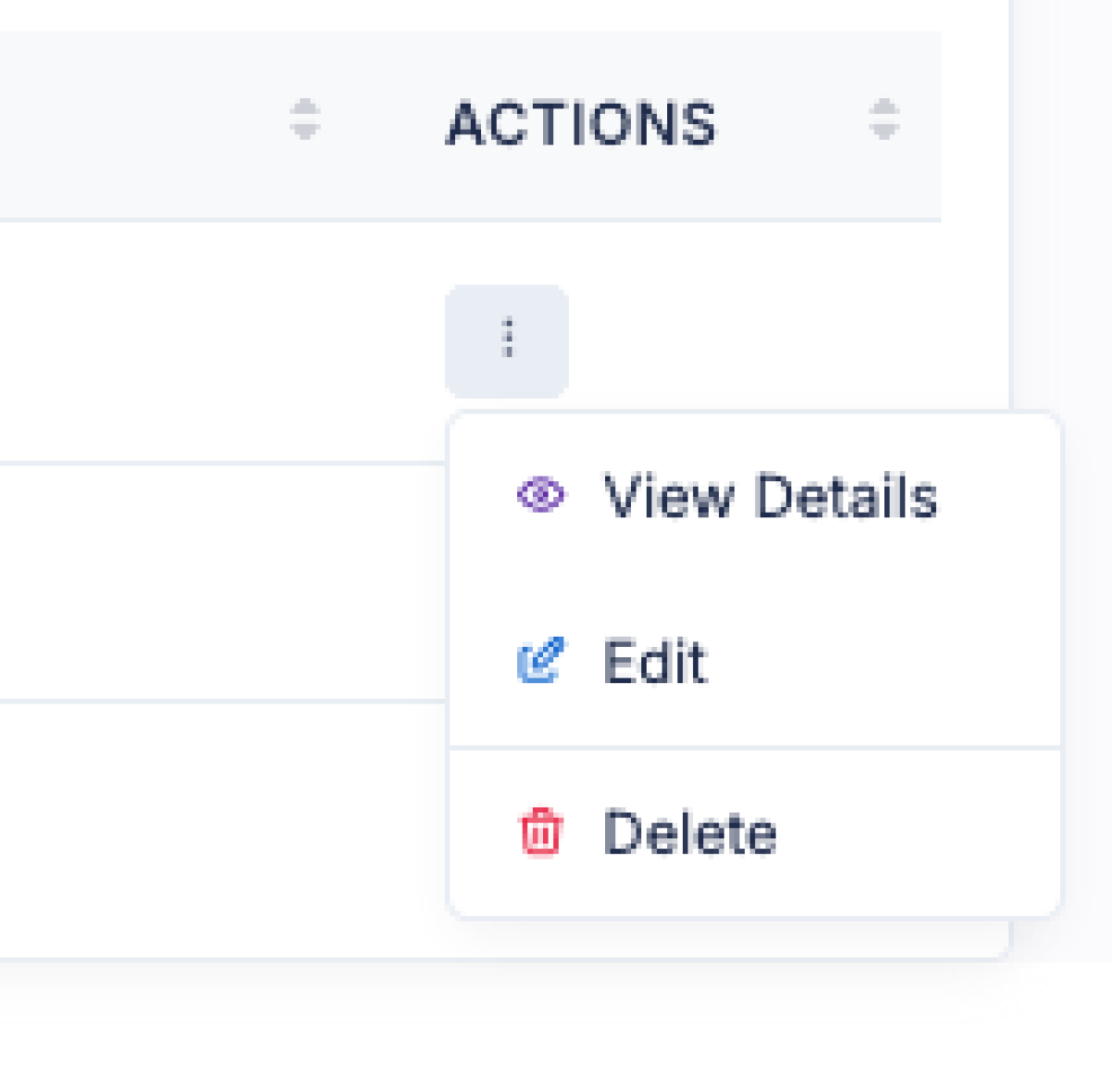This screenshot has height=1092, width=1112.
Task: Click the blue pencil Edit icon
Action: click(540, 661)
